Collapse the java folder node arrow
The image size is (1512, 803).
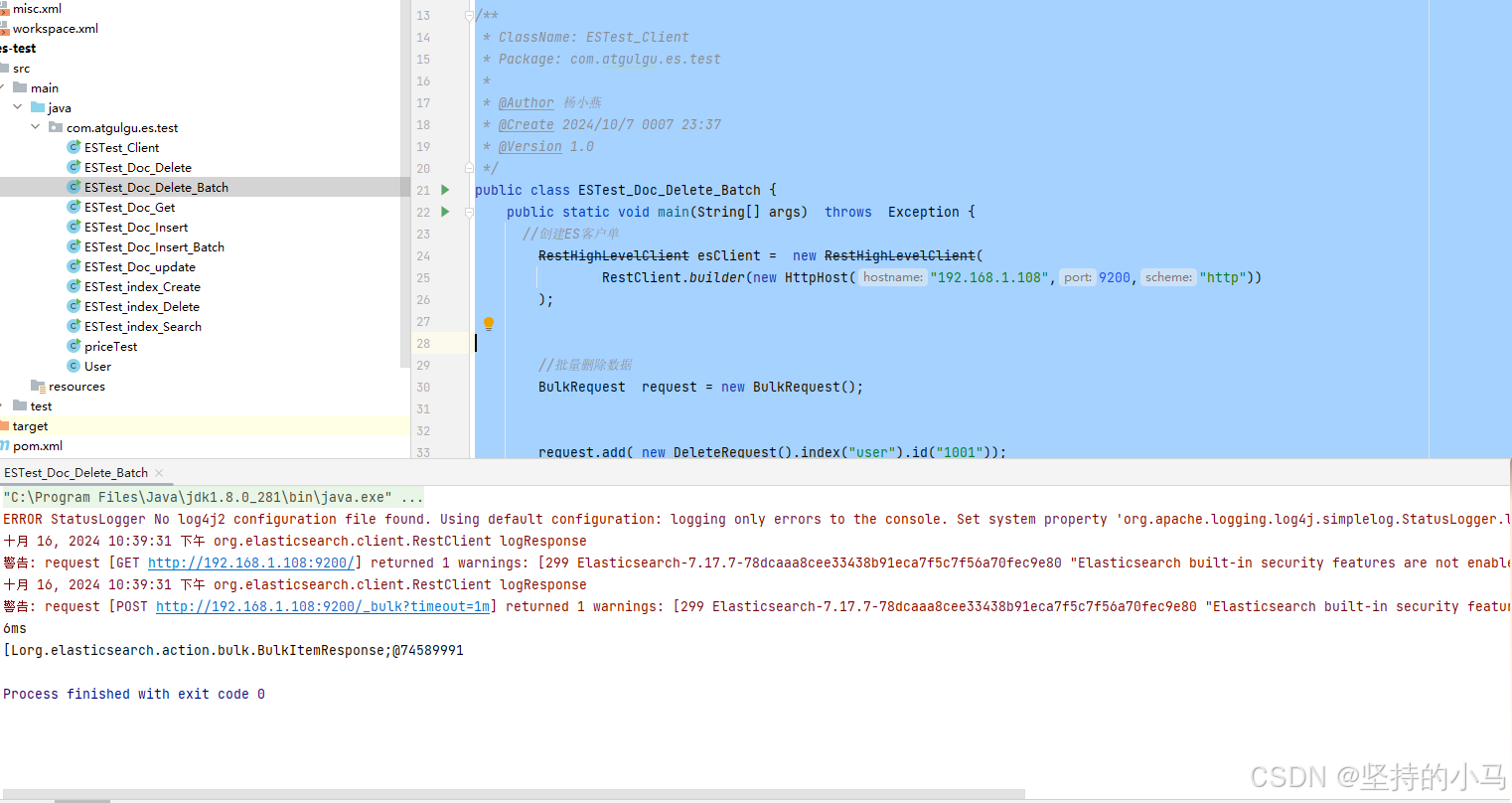click(18, 107)
